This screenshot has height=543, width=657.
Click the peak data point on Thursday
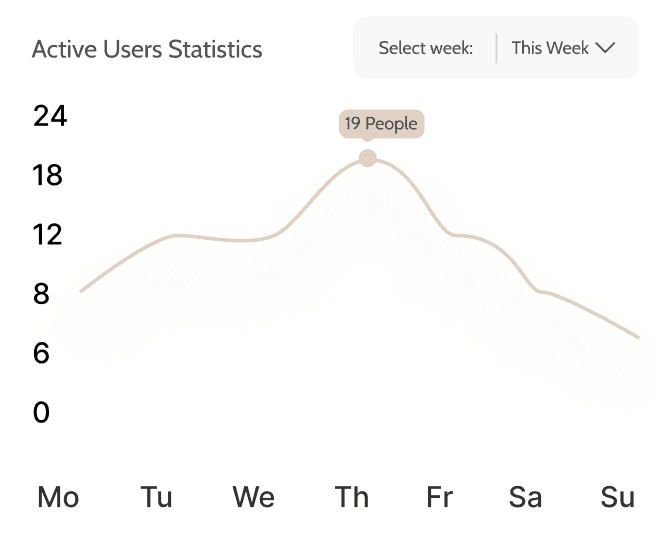[x=368, y=158]
